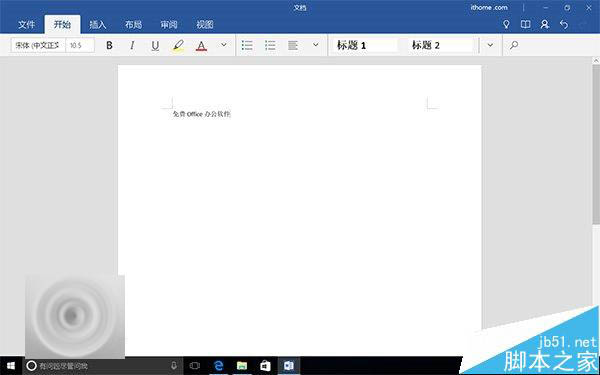Insert a bulleted list
This screenshot has height=375, width=600.
coord(247,45)
